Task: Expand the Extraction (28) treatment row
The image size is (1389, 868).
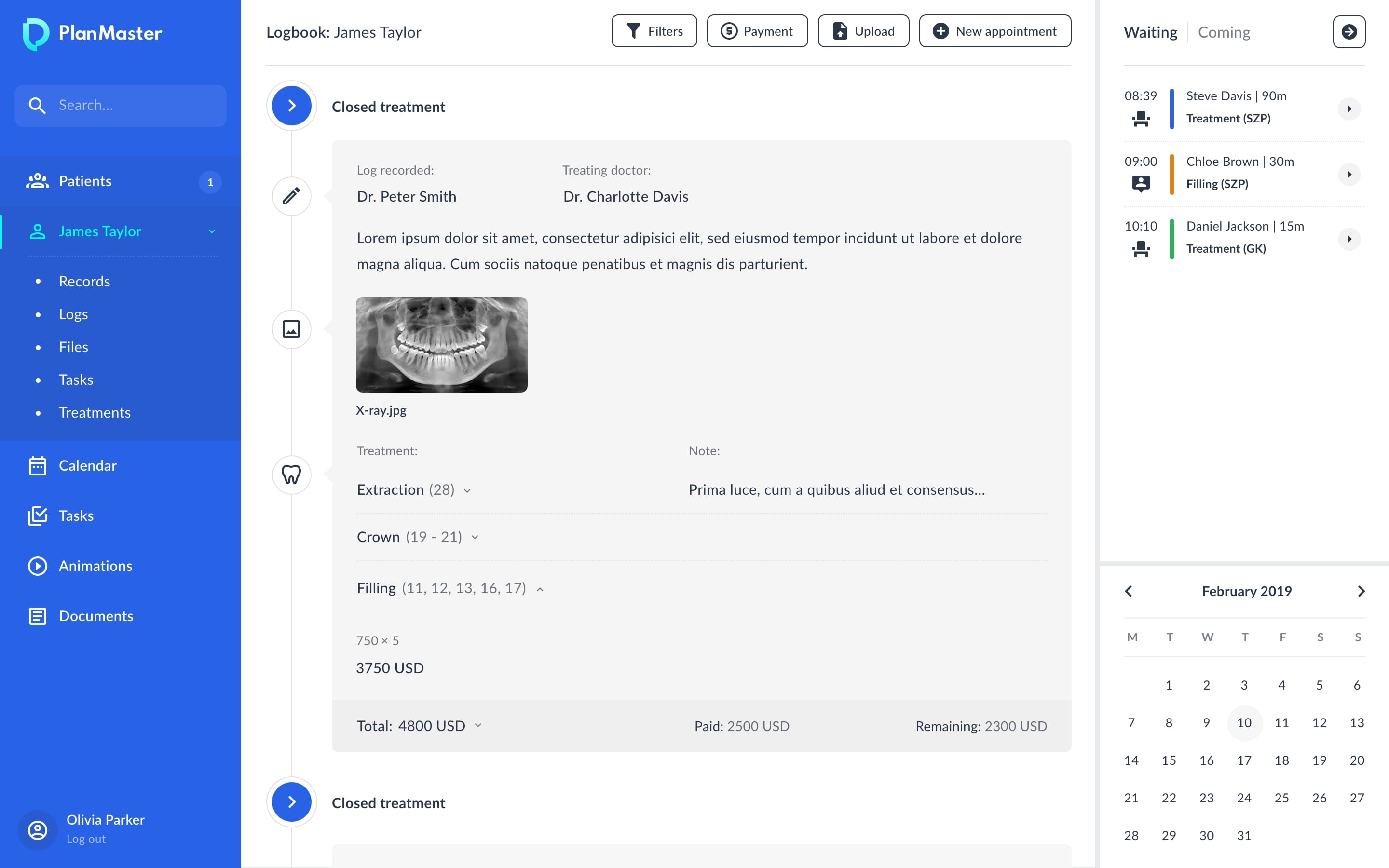Action: click(x=467, y=491)
